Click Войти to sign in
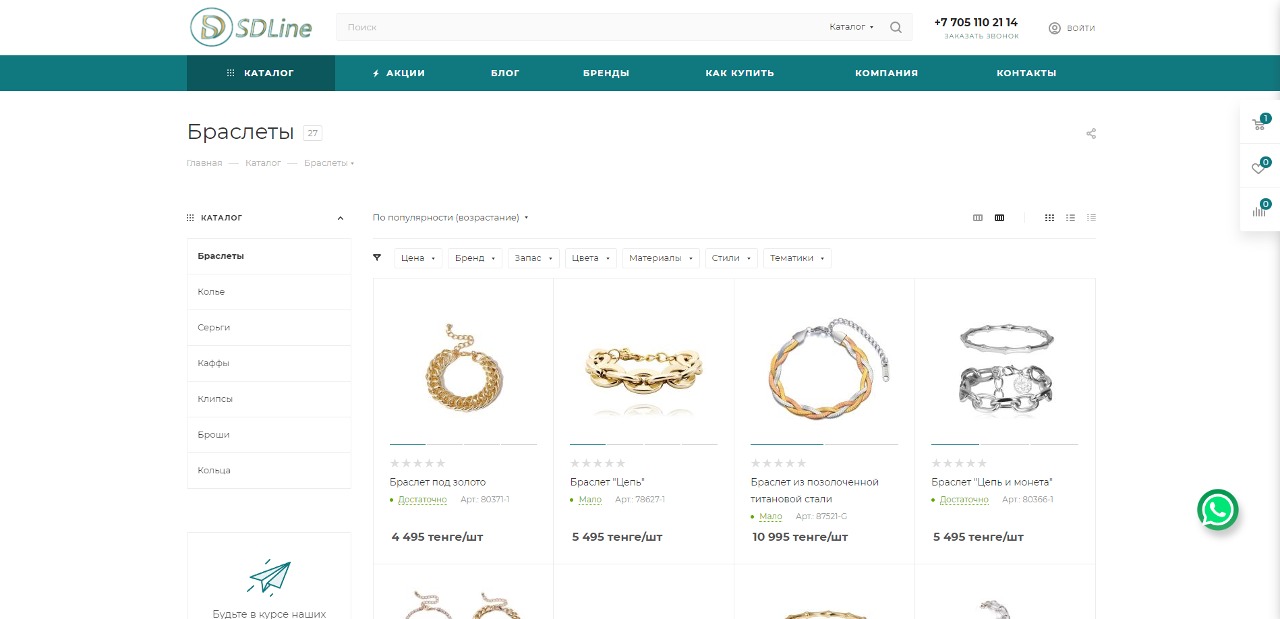Screen dimensions: 1280x619 pyautogui.click(x=1081, y=28)
